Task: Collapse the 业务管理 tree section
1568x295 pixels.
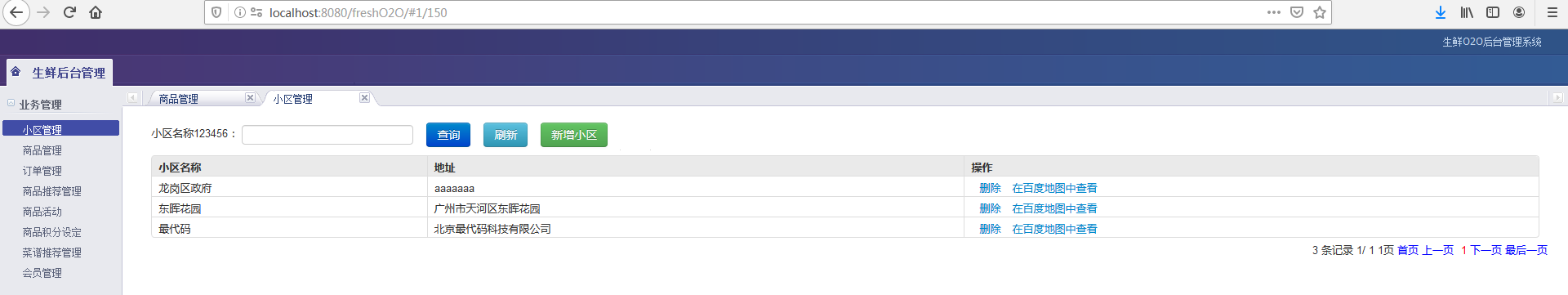Action: pyautogui.click(x=11, y=103)
